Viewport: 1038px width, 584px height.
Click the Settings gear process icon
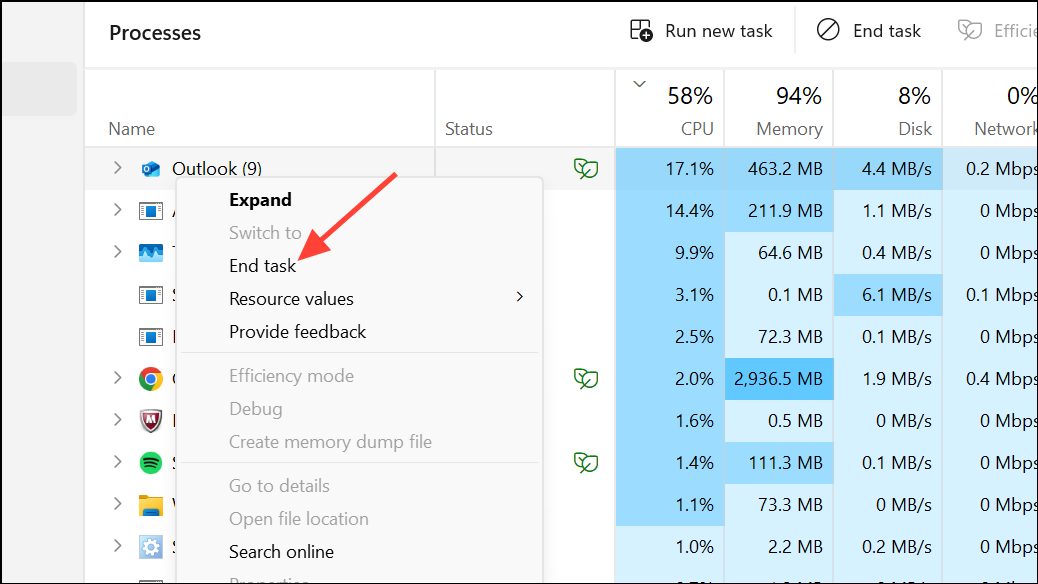point(150,546)
